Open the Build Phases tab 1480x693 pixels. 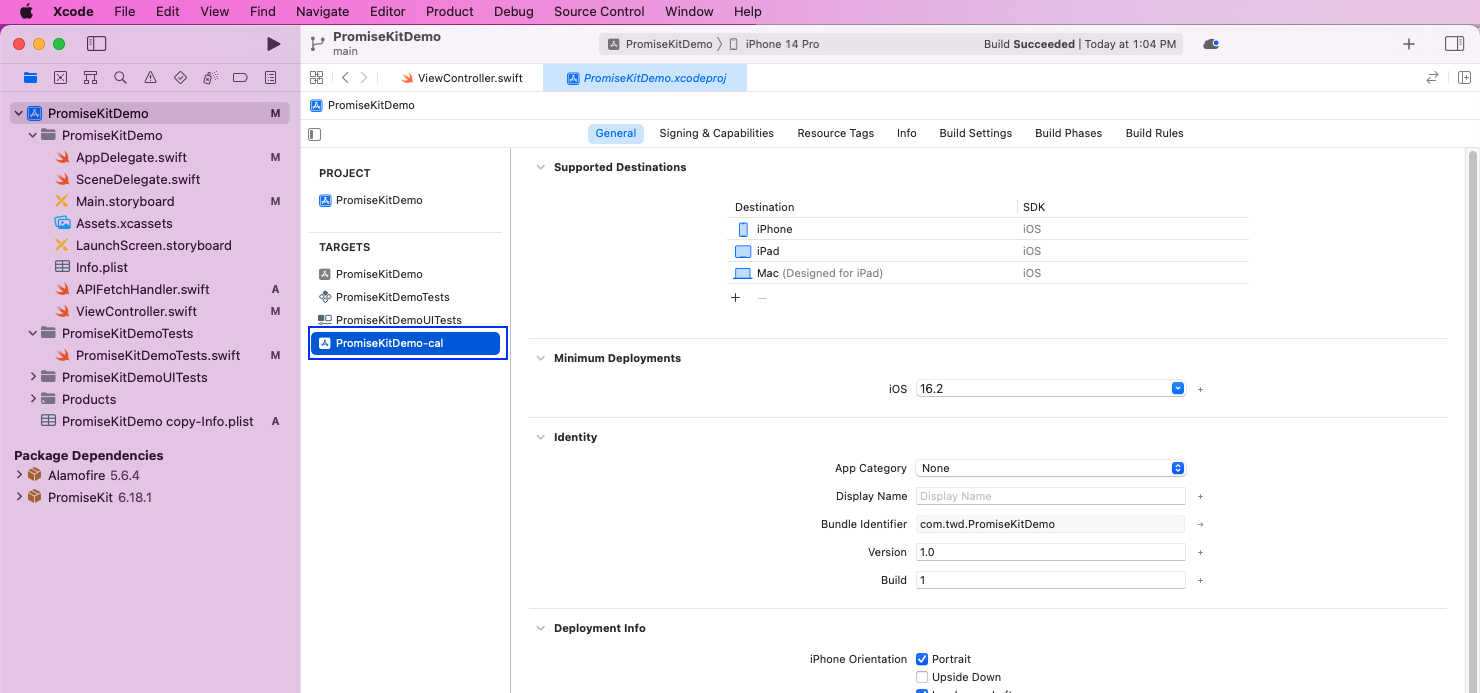point(1068,133)
